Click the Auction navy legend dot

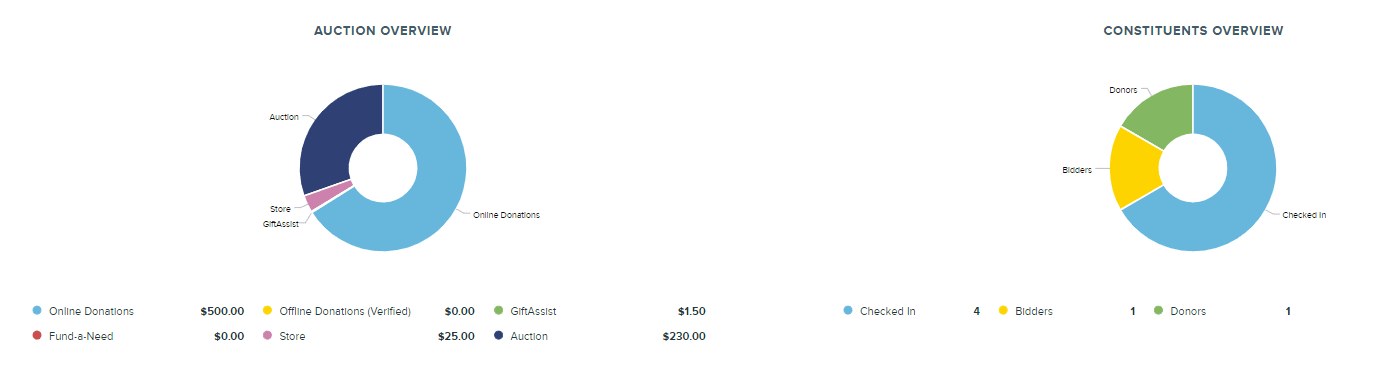pos(499,336)
